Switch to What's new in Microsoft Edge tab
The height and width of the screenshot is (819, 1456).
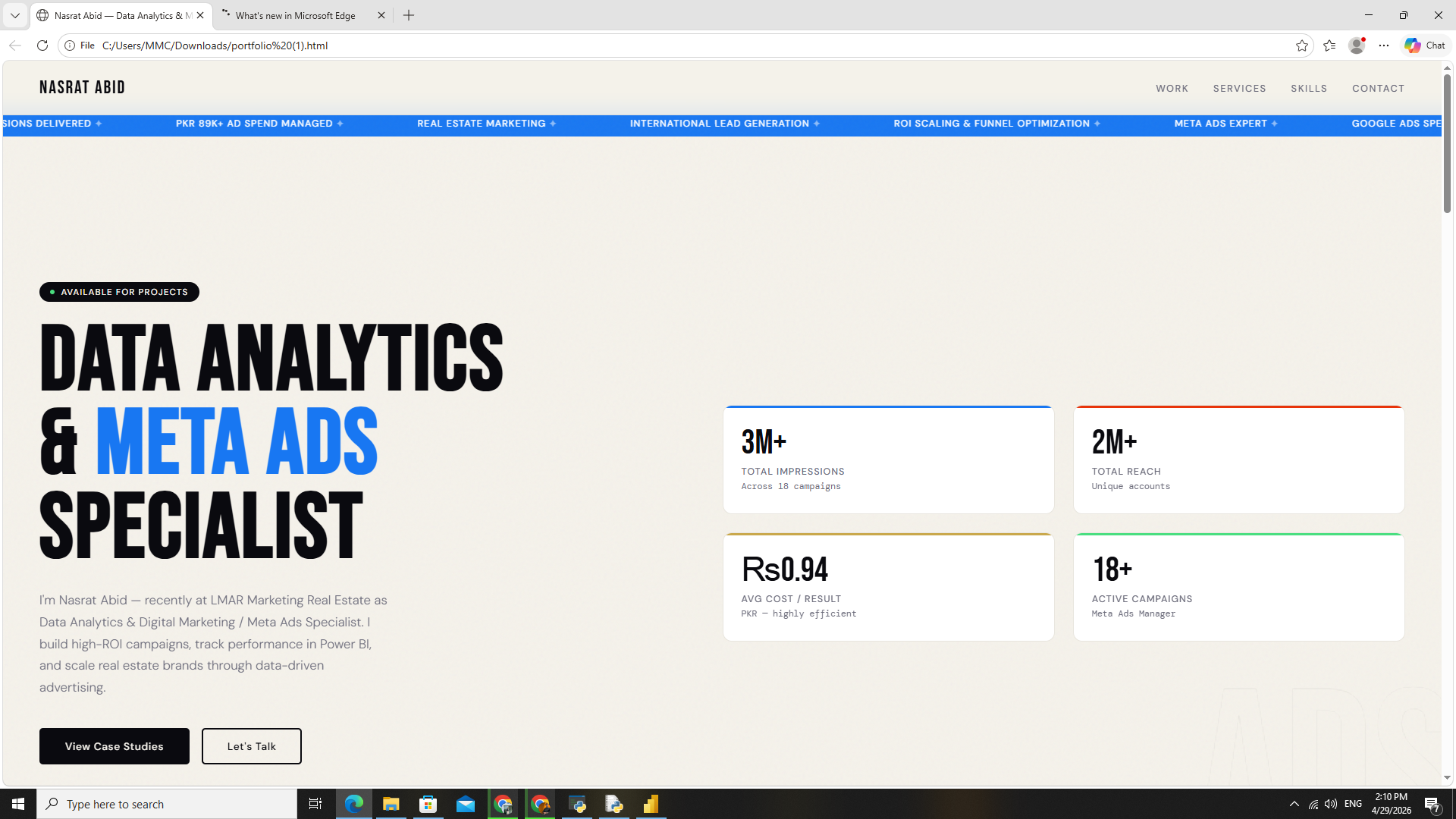coord(303,15)
